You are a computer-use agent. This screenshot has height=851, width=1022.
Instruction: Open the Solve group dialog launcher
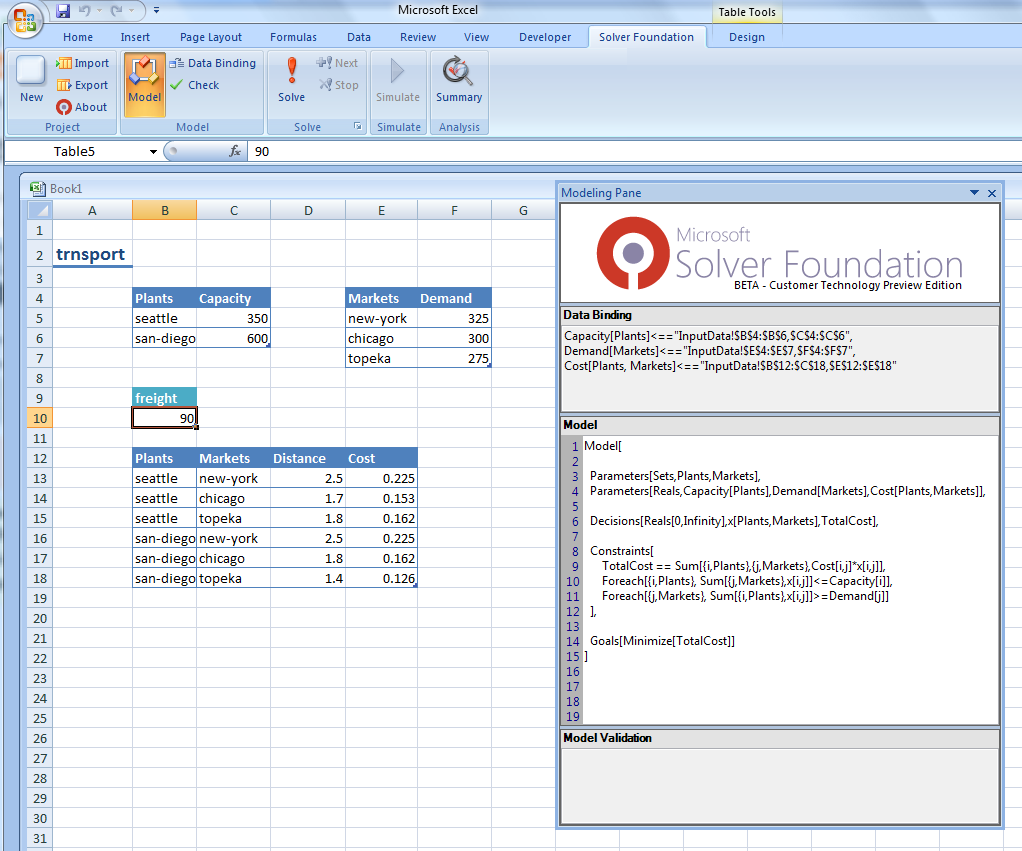(x=357, y=127)
